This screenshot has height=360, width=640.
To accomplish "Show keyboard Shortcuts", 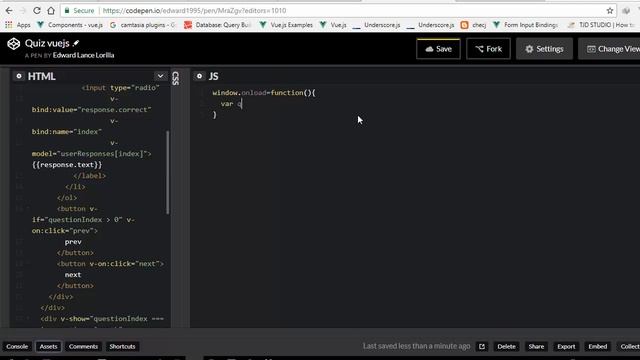I will (x=122, y=347).
